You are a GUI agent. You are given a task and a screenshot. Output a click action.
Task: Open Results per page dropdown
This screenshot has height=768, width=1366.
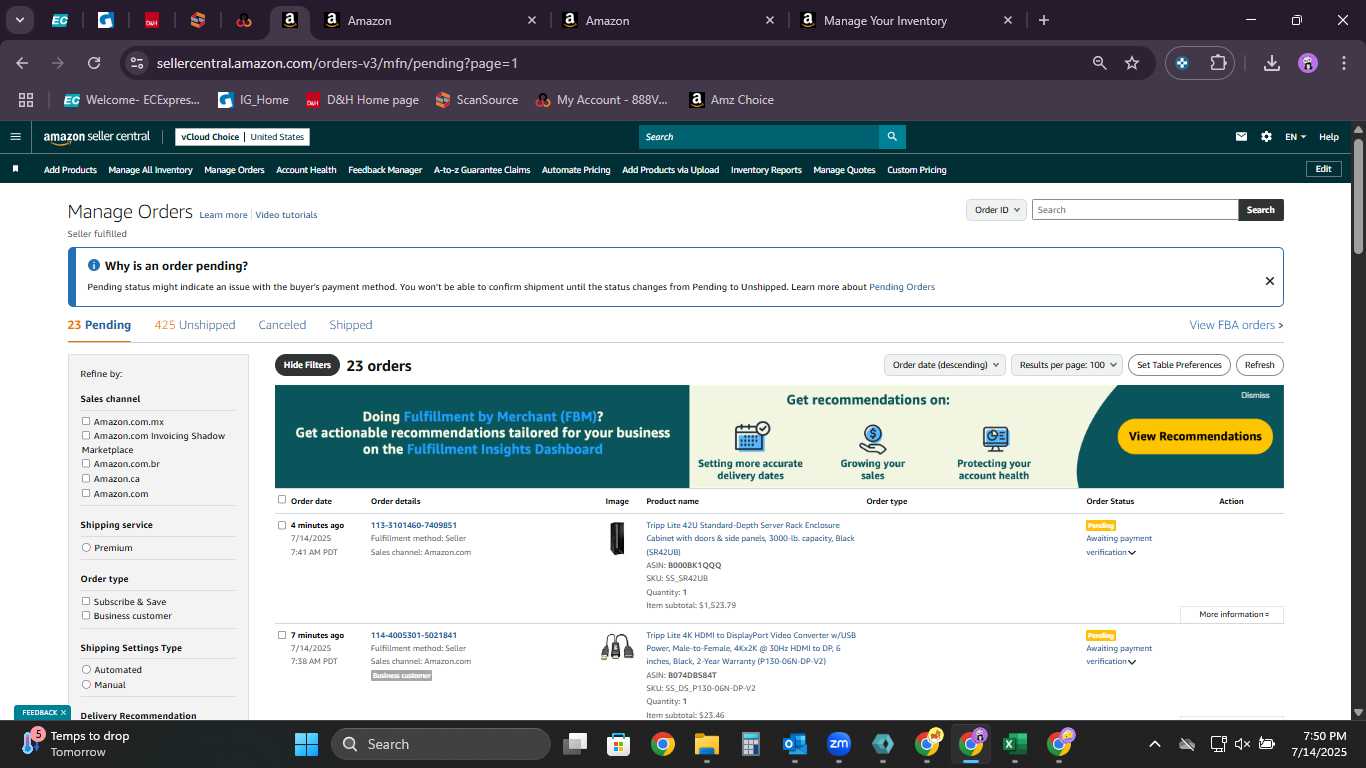point(1067,365)
